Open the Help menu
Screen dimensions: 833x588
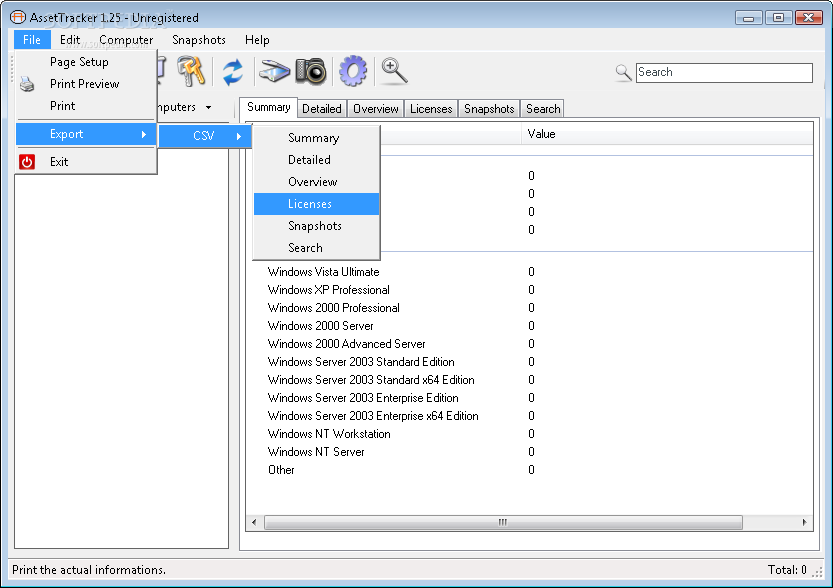coord(257,40)
